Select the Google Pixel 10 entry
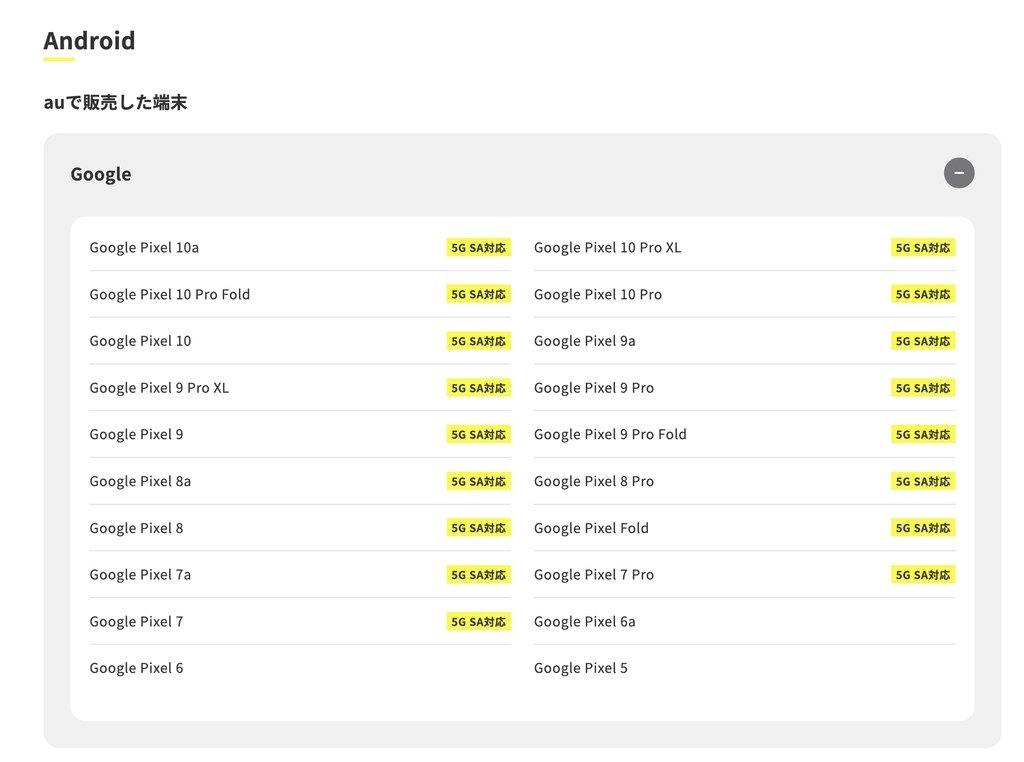 pyautogui.click(x=140, y=341)
